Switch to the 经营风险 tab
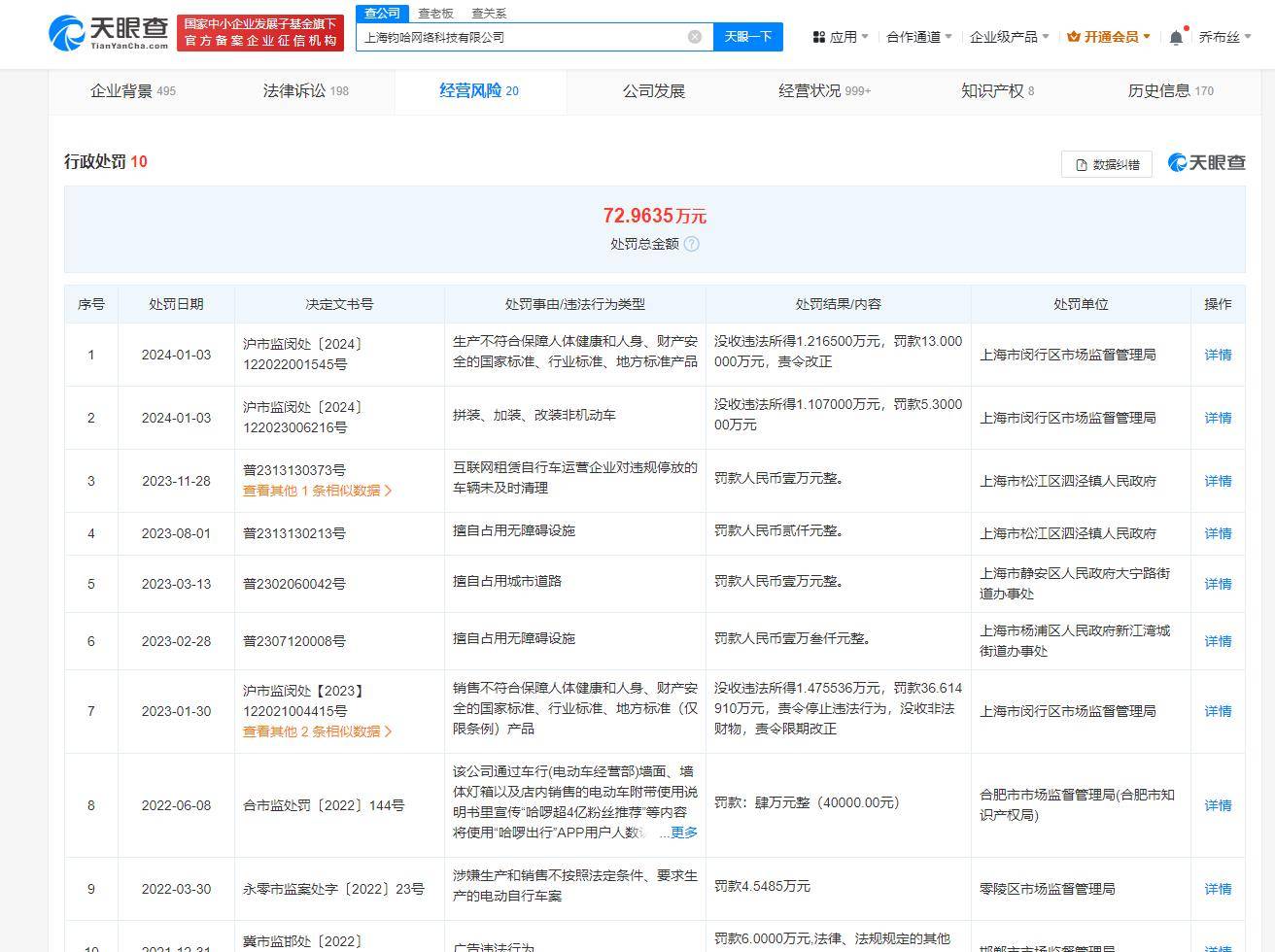Image resolution: width=1275 pixels, height=952 pixels. [x=479, y=91]
